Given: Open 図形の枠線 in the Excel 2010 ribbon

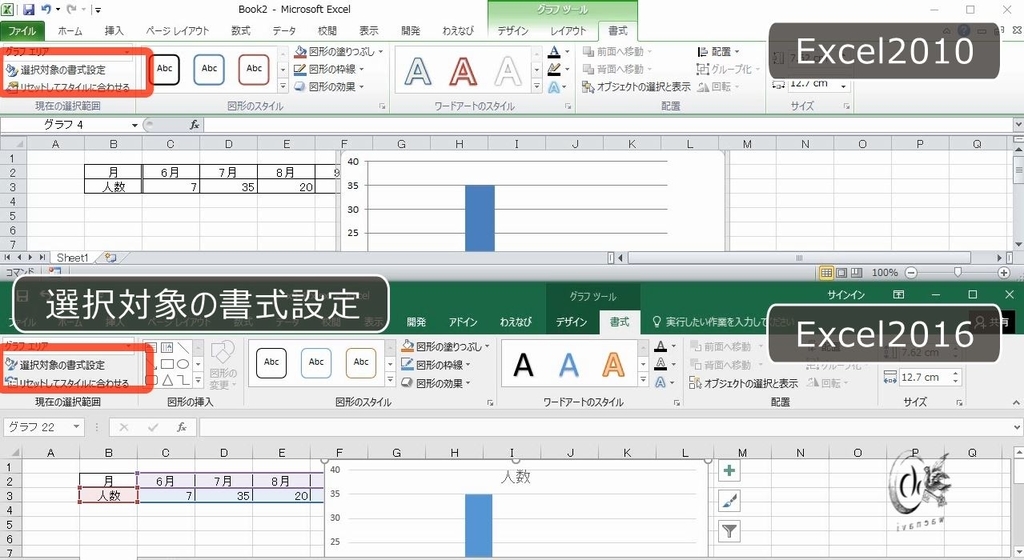Looking at the screenshot, I should (328, 69).
